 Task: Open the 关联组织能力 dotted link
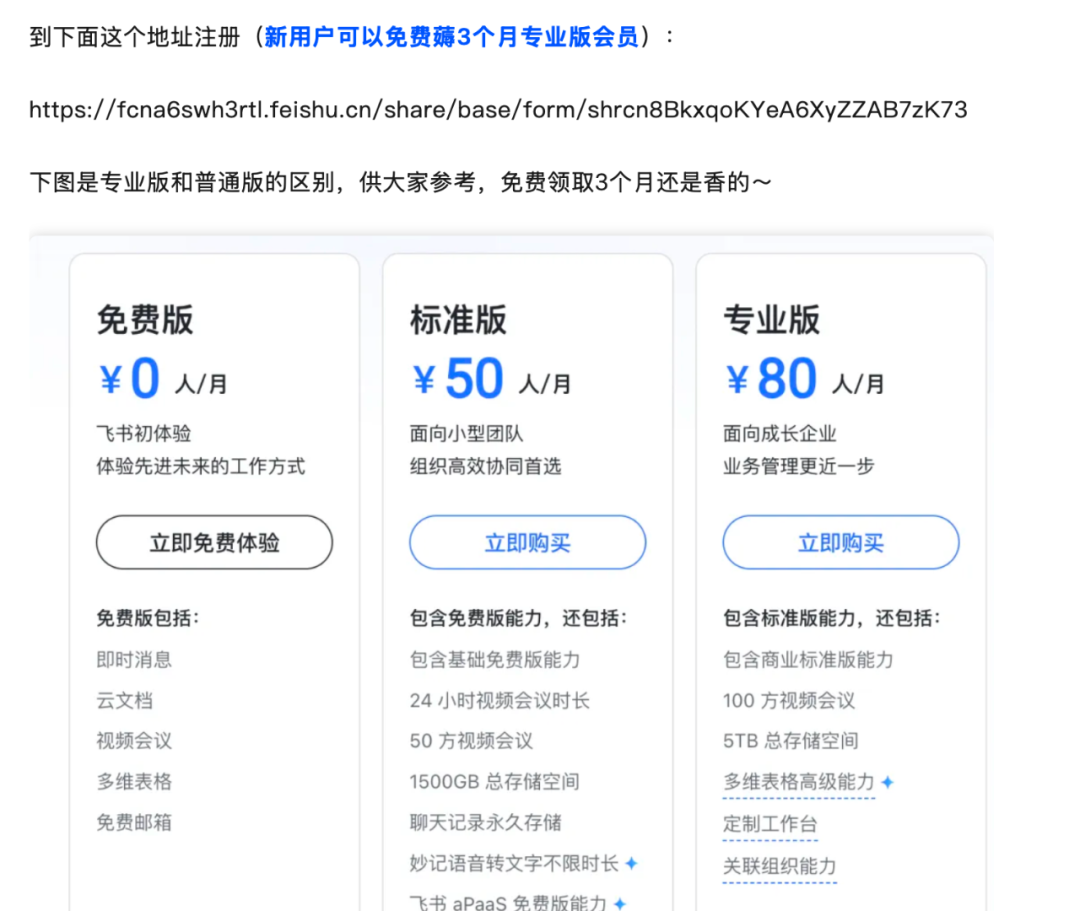tap(780, 866)
